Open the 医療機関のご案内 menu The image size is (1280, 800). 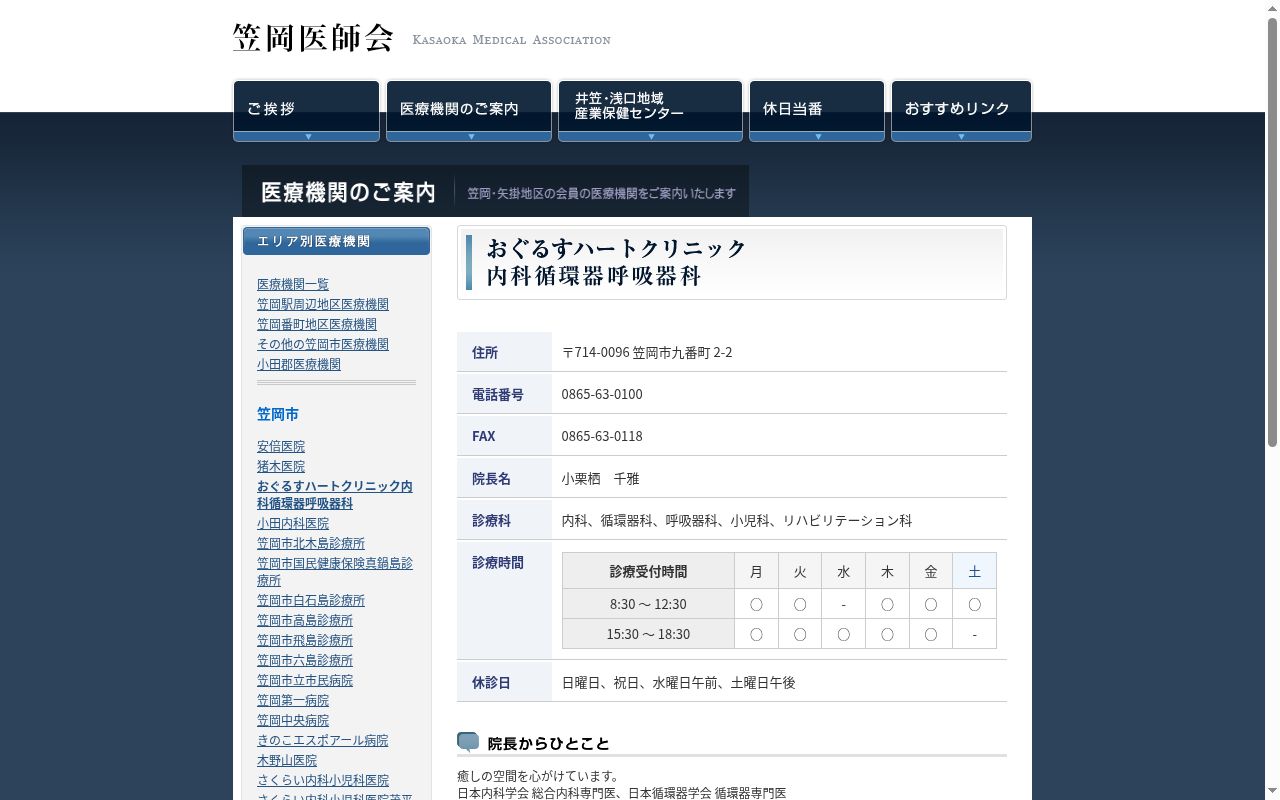pos(469,111)
